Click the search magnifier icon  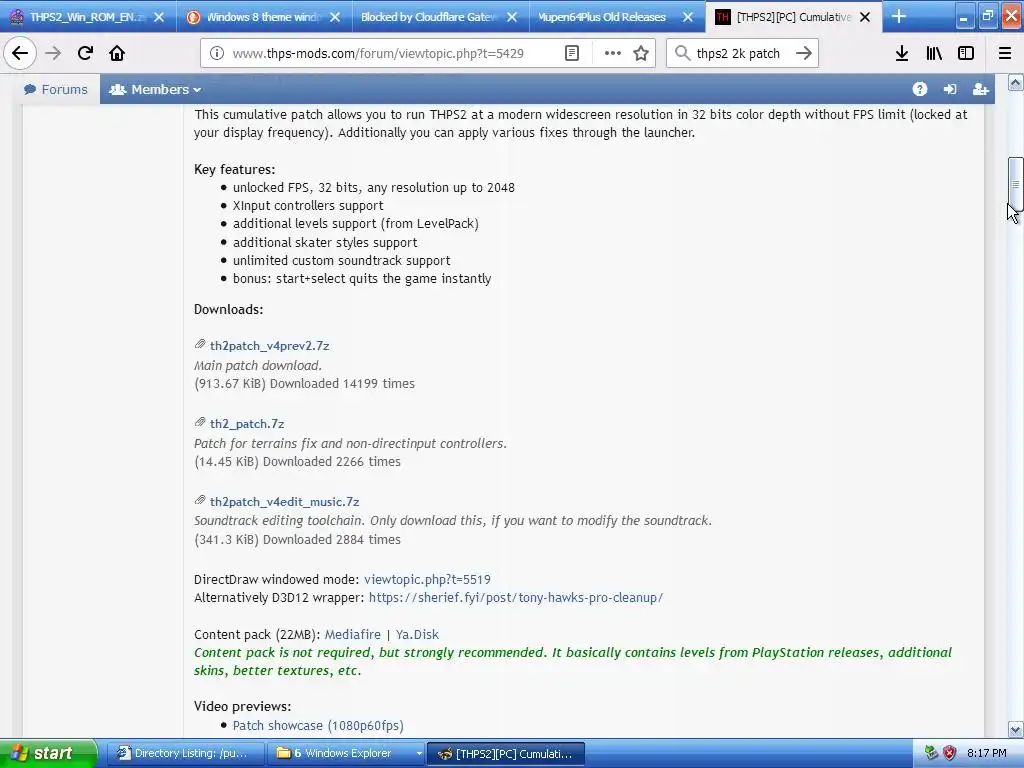tap(682, 53)
